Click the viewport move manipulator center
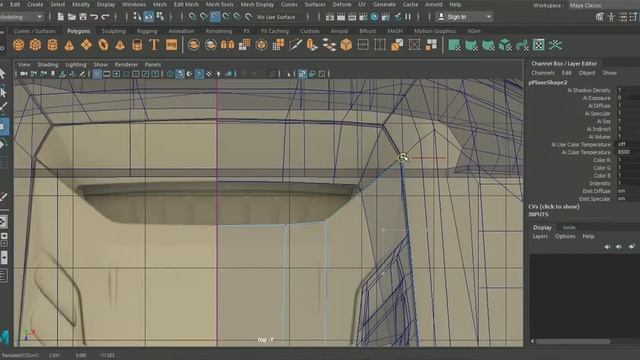This screenshot has width=640, height=360. [x=403, y=157]
